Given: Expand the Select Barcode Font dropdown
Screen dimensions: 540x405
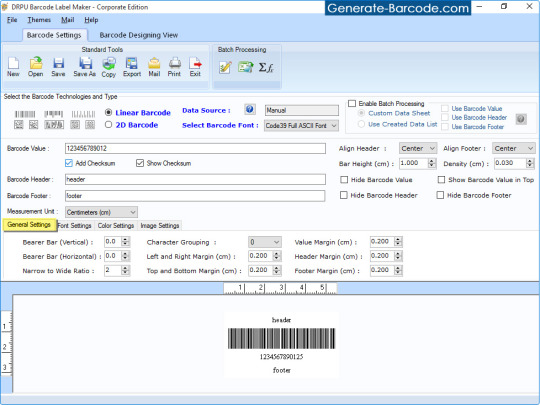Looking at the screenshot, I should pyautogui.click(x=301, y=126).
